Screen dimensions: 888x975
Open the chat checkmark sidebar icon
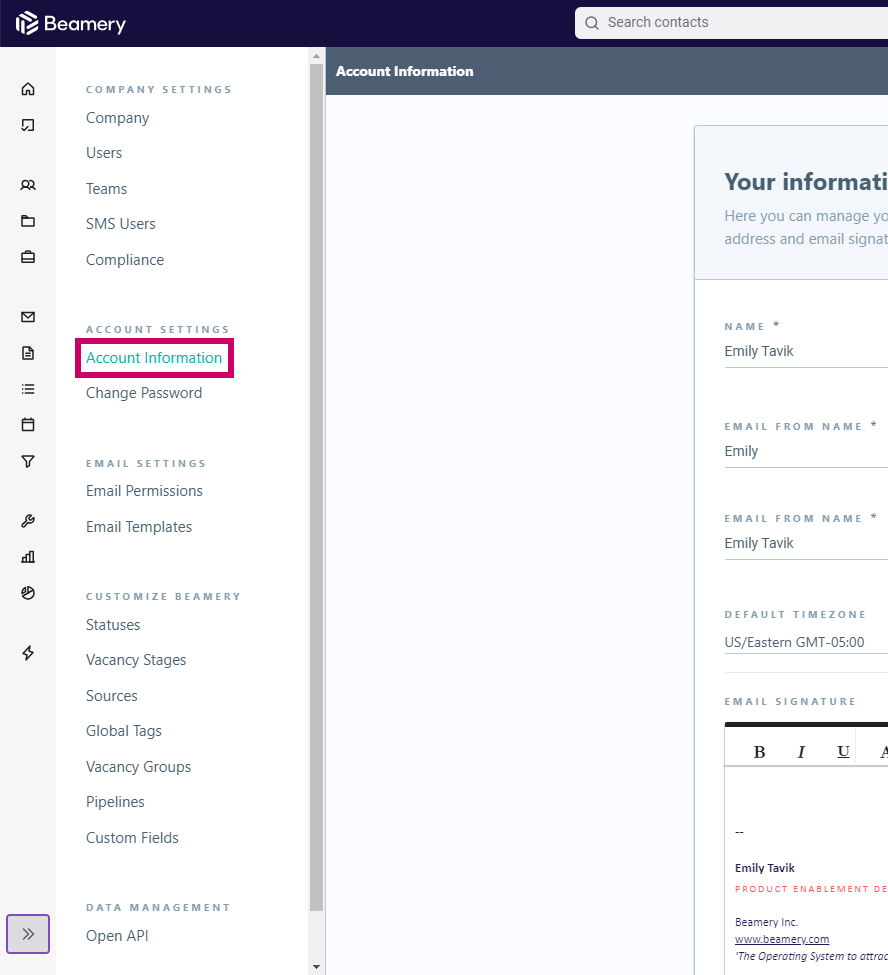28,125
